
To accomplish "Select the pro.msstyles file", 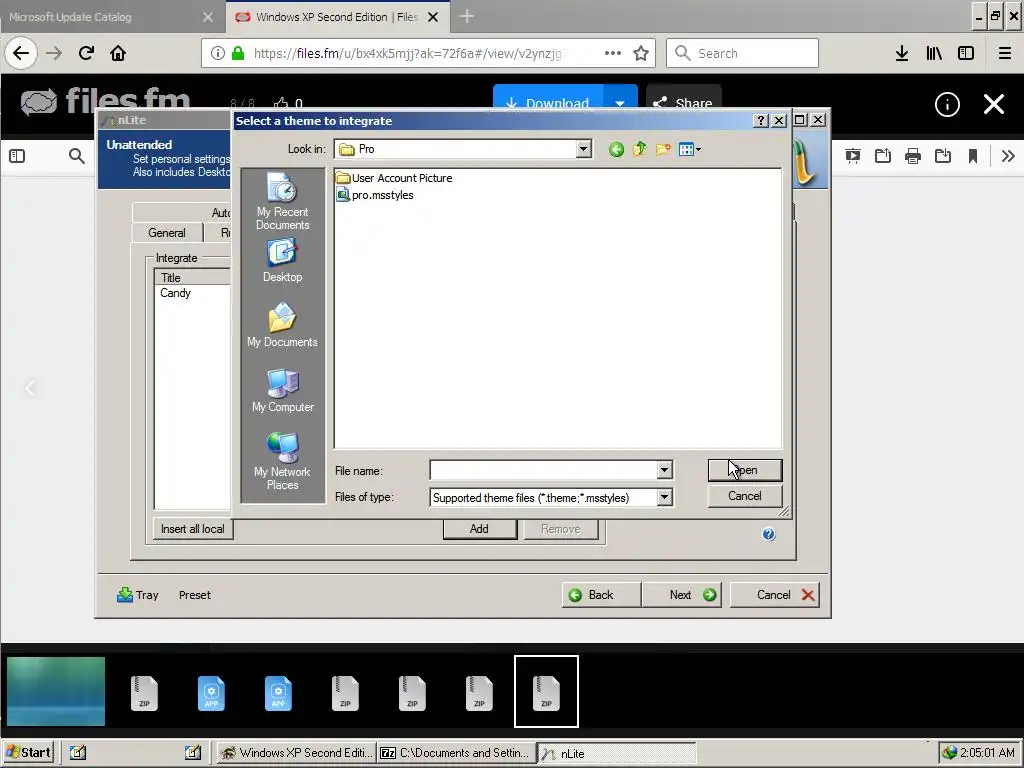I will pos(375,195).
